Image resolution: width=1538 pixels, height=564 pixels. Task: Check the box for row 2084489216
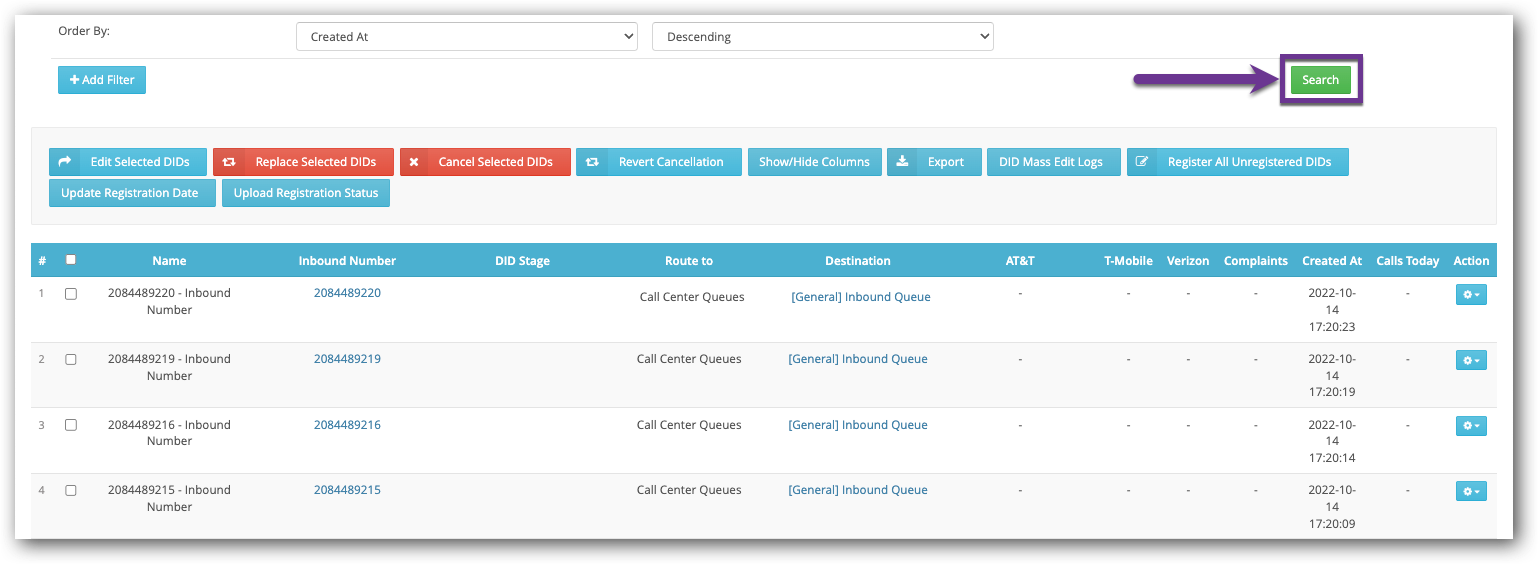click(x=70, y=425)
